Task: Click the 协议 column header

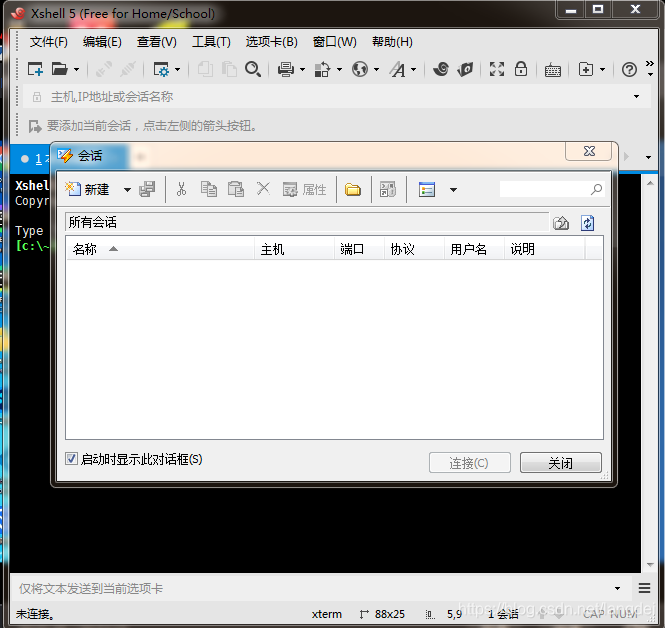Action: [414, 249]
